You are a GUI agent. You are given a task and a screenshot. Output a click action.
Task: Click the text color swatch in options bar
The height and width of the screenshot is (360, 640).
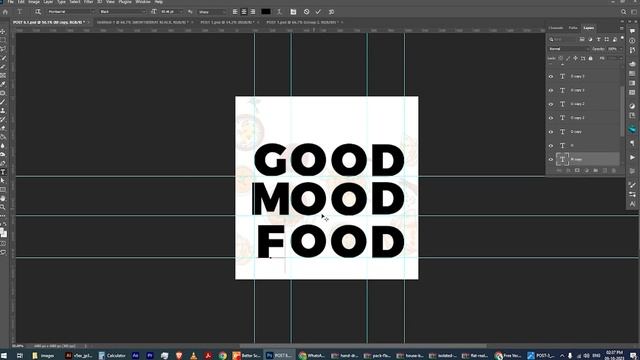266,12
